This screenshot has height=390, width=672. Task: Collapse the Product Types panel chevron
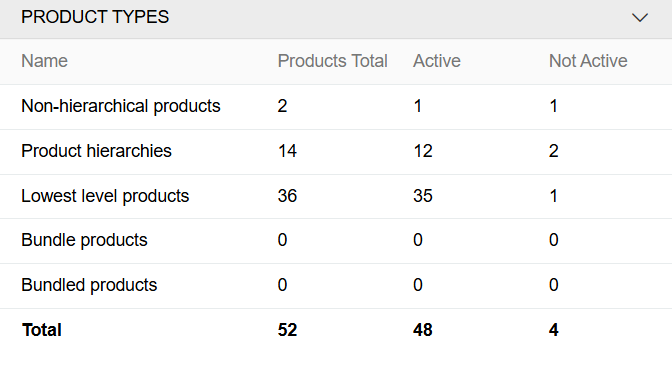point(639,18)
